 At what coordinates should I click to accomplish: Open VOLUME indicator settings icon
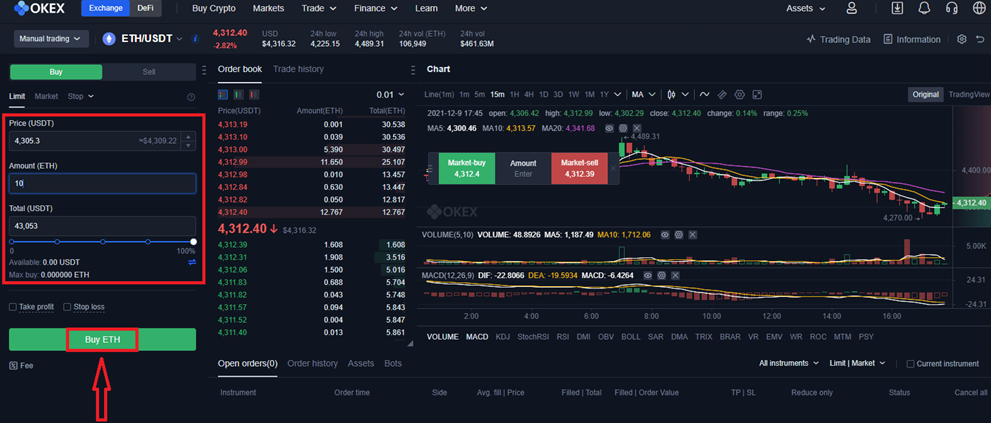(x=679, y=235)
